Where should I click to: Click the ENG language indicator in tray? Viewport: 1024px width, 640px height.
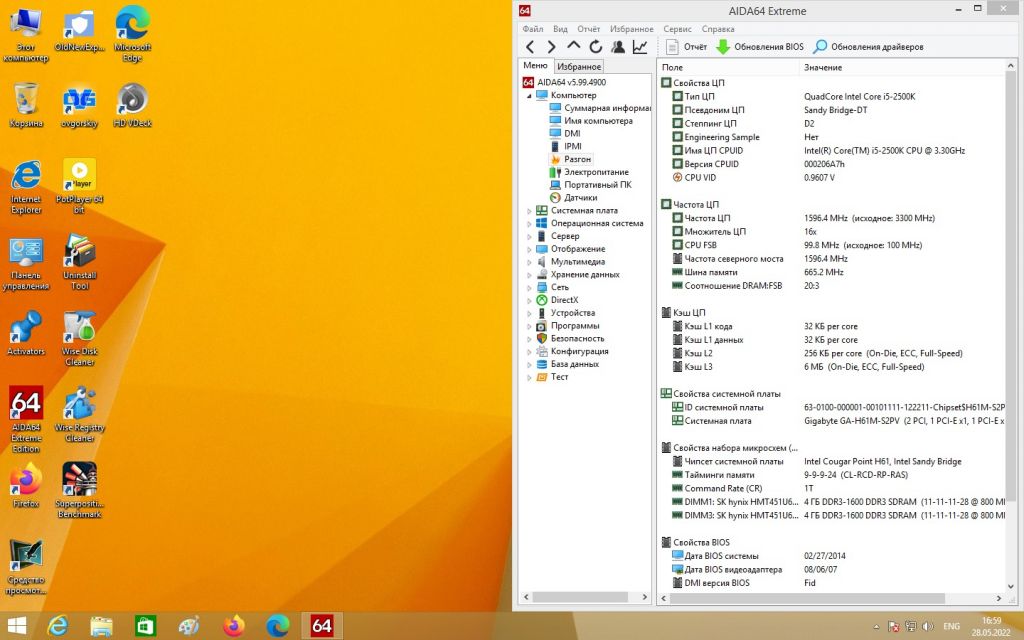click(x=952, y=626)
